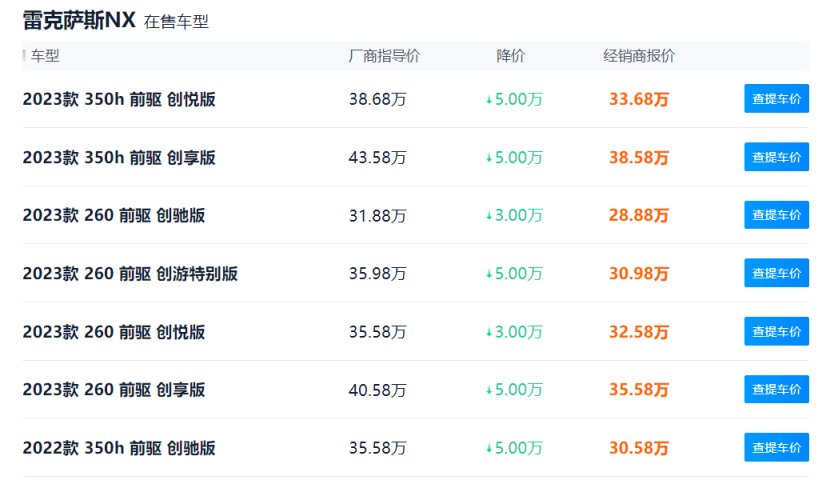The height and width of the screenshot is (484, 831).
Task: Click the 厂商指导价 column header
Action: click(384, 56)
